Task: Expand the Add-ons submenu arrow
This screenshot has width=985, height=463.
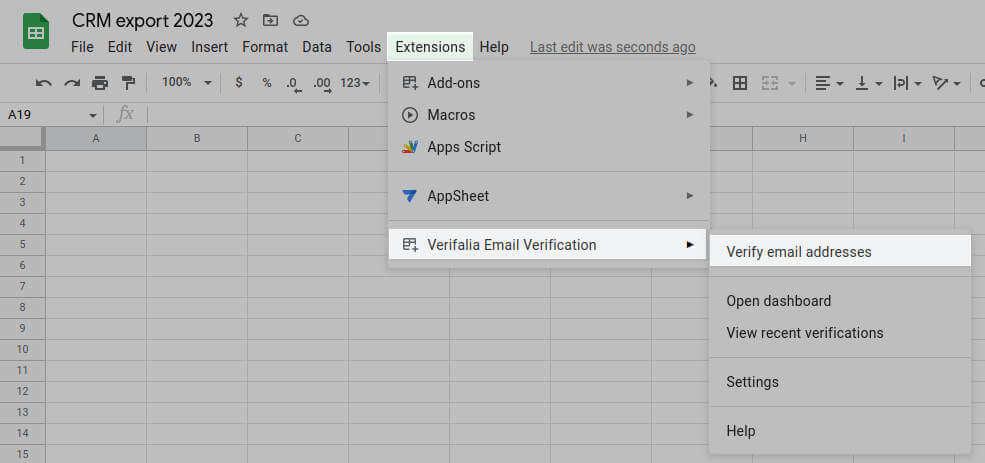Action: [690, 82]
